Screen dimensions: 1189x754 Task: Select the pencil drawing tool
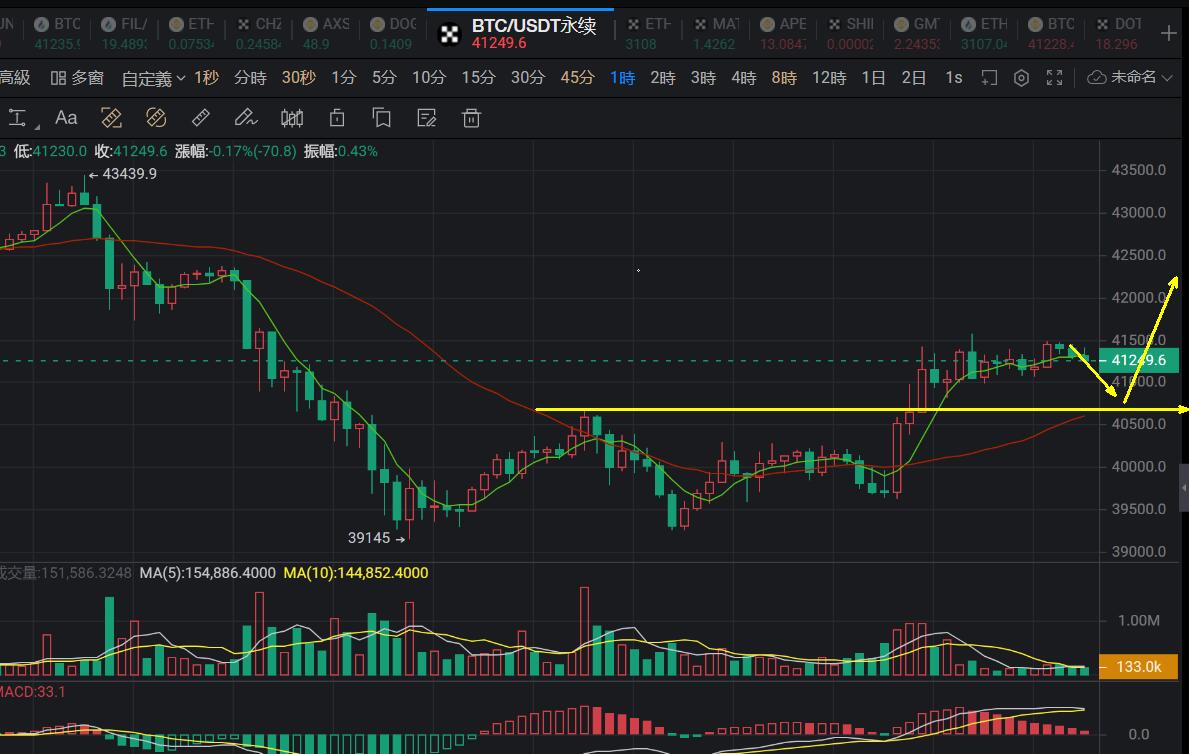pyautogui.click(x=246, y=118)
